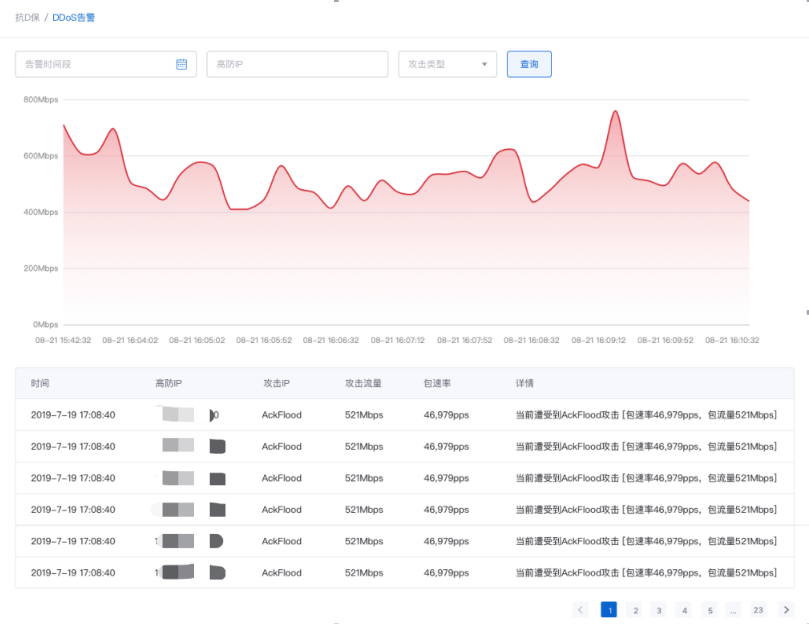Jump to page 2
809x624 pixels.
(x=634, y=609)
